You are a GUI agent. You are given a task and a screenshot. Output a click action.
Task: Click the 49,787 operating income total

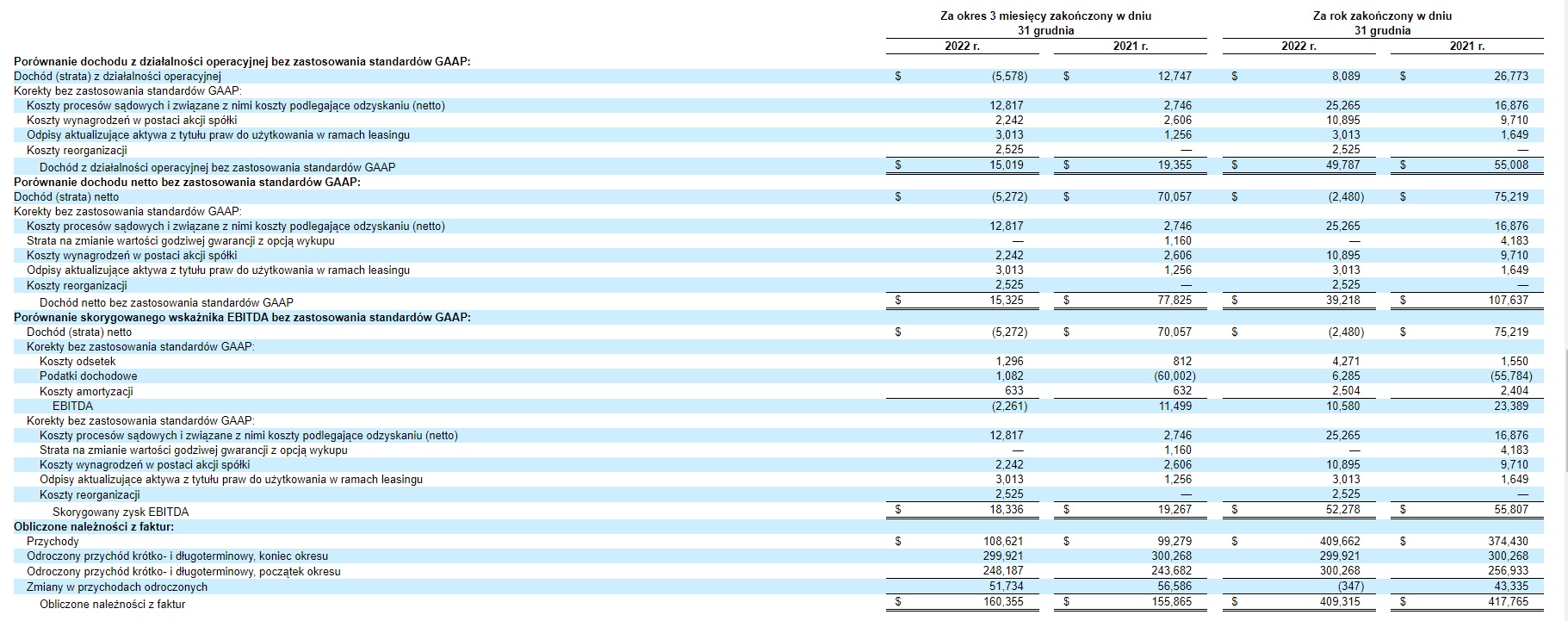coord(1343,166)
